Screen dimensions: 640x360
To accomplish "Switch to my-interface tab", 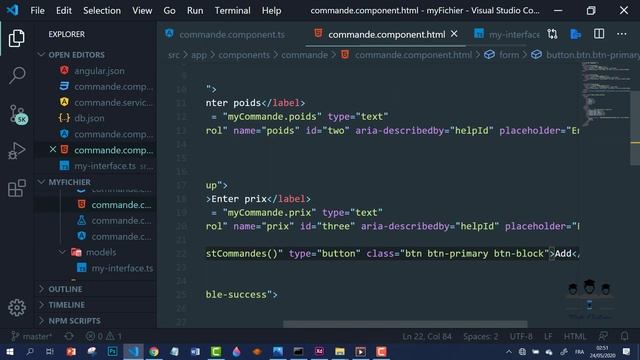I will coord(507,35).
